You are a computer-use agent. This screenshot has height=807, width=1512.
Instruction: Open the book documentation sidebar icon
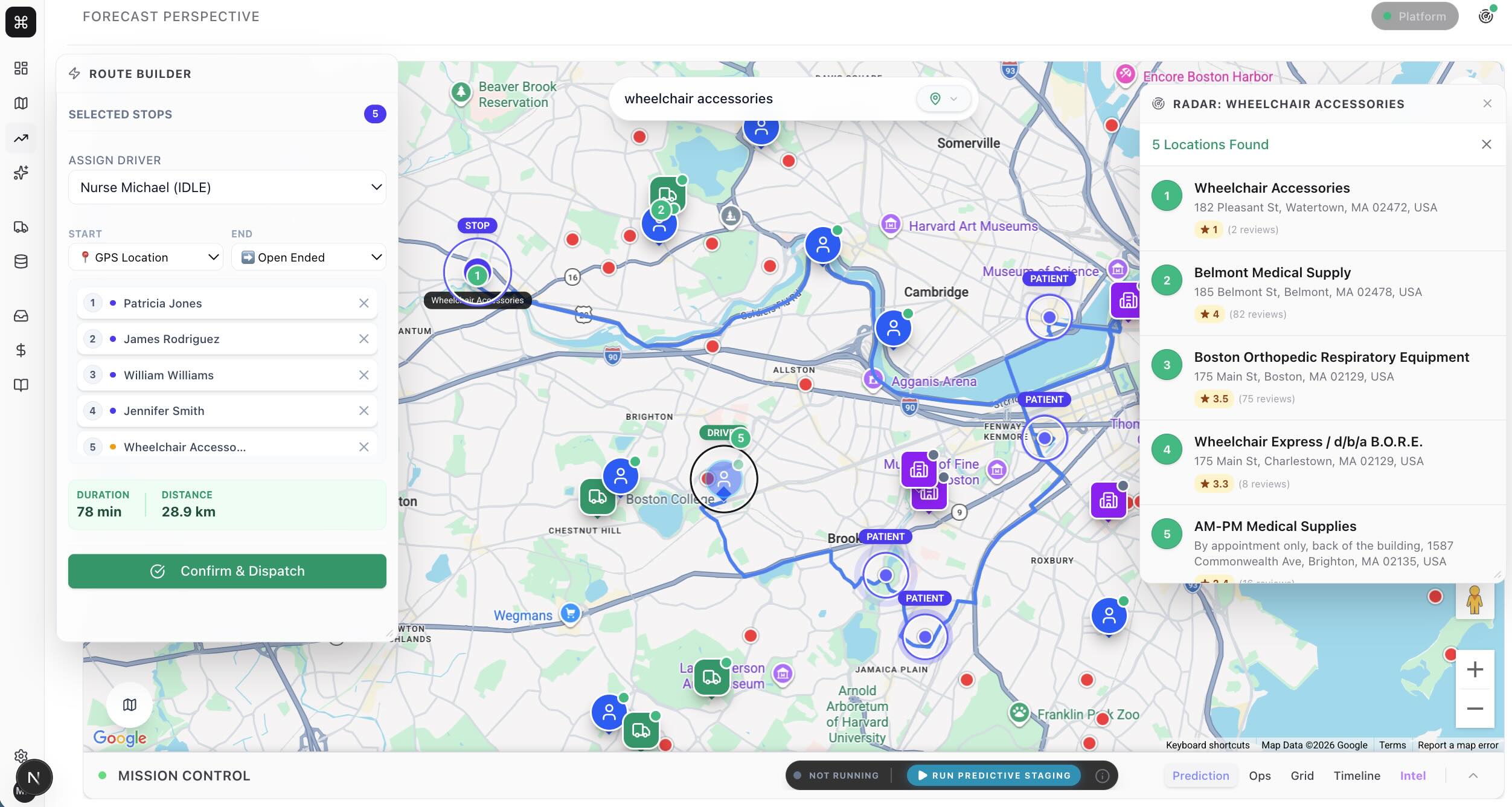click(x=21, y=385)
